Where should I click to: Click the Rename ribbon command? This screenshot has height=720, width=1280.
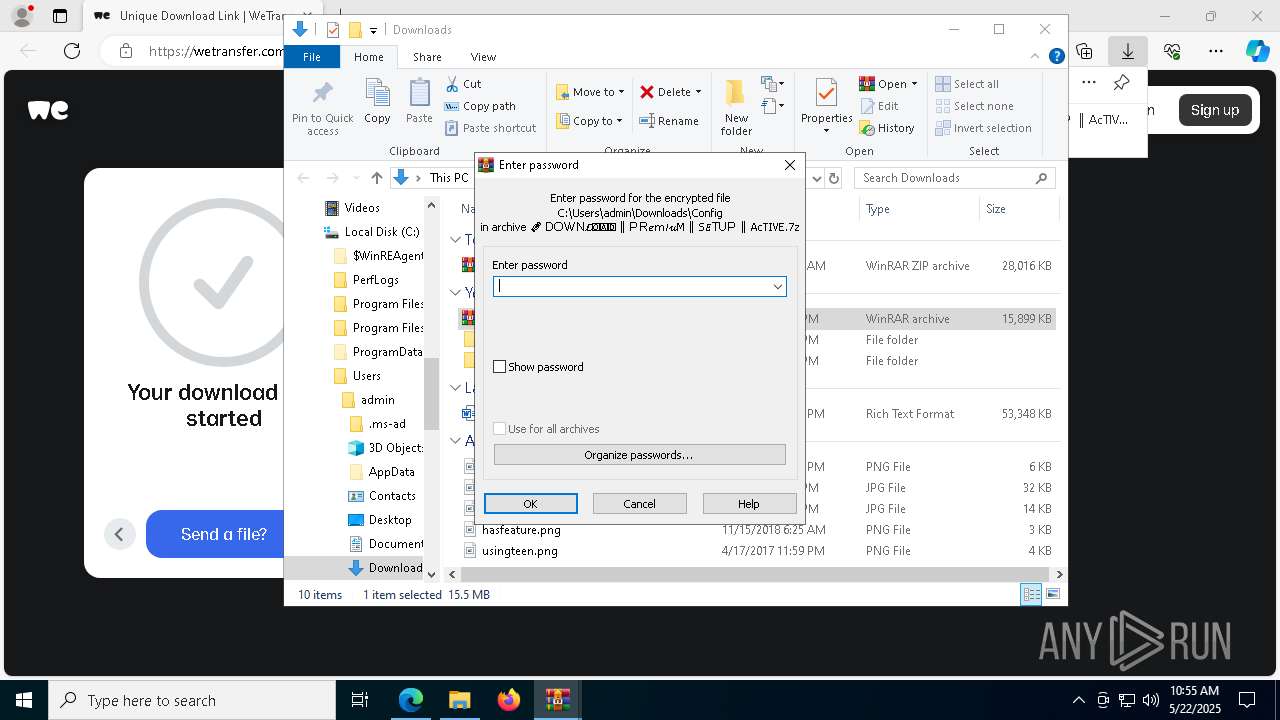click(x=669, y=121)
